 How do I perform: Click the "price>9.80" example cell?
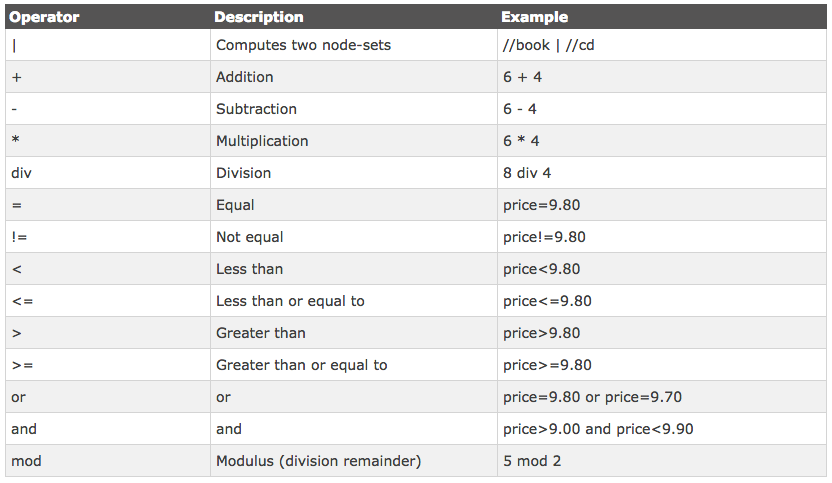click(542, 333)
